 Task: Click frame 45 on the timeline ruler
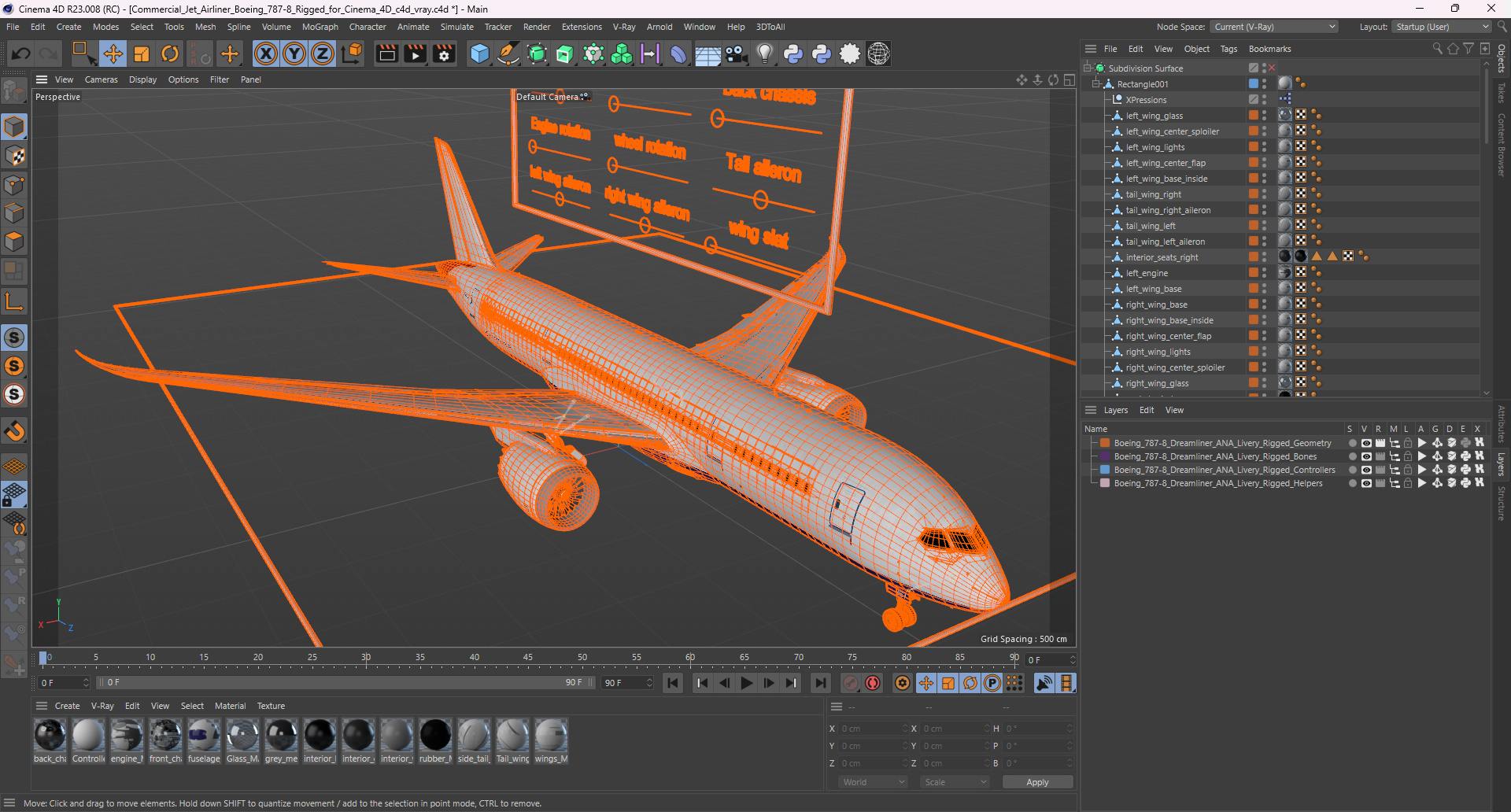pyautogui.click(x=528, y=659)
